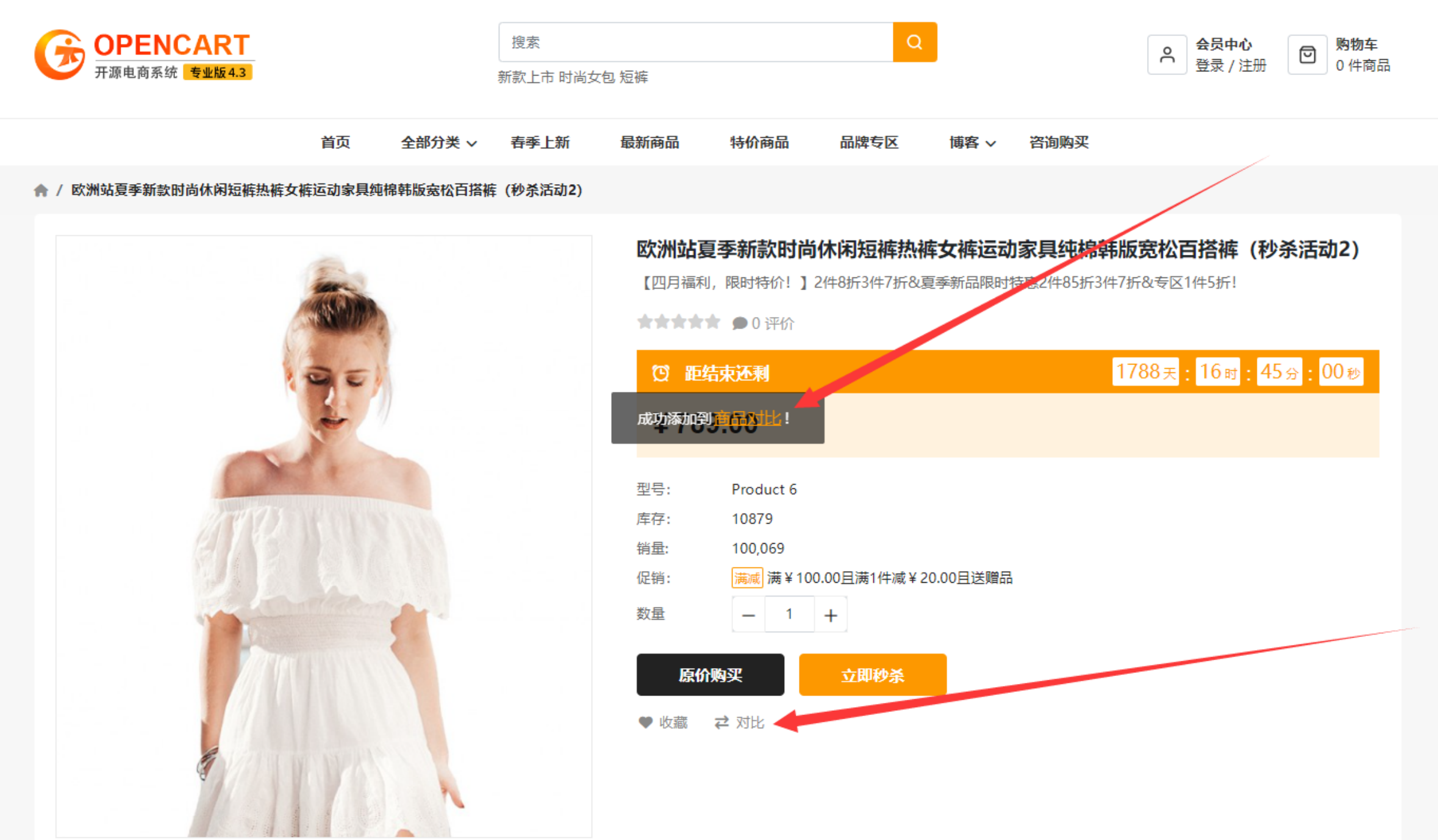Increase quantity with plus button
The width and height of the screenshot is (1438, 840).
pyautogui.click(x=830, y=614)
